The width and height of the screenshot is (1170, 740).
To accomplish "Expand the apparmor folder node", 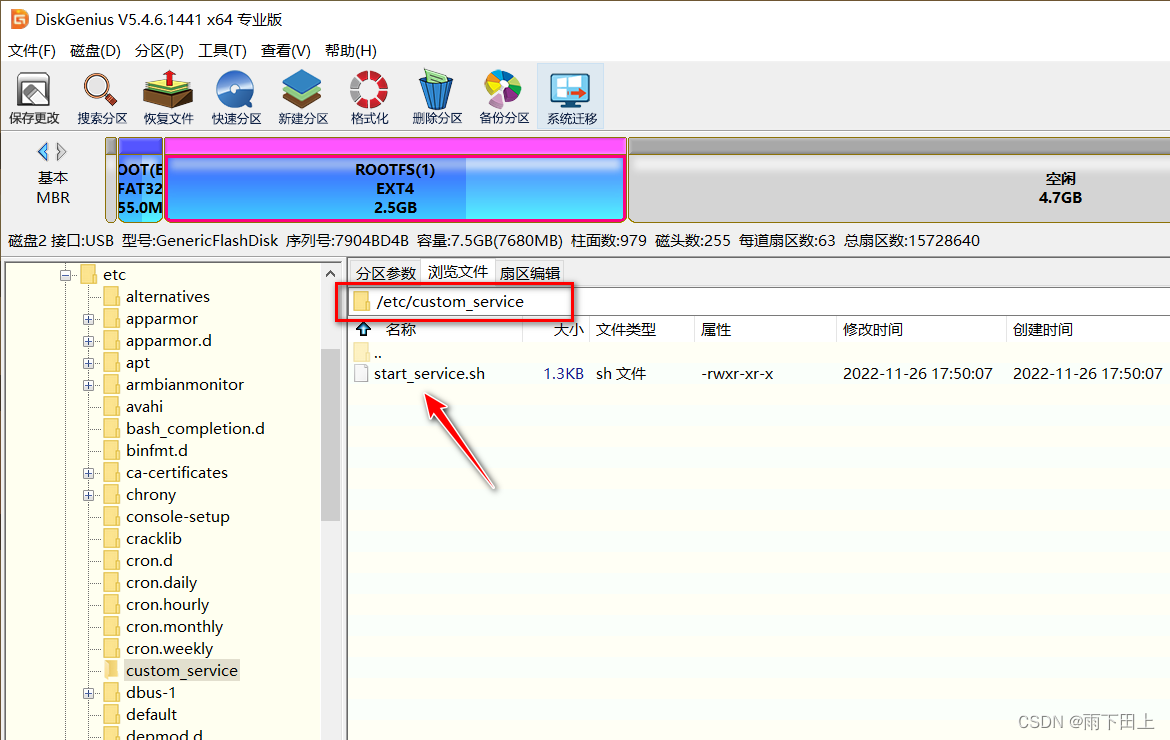I will 88,319.
